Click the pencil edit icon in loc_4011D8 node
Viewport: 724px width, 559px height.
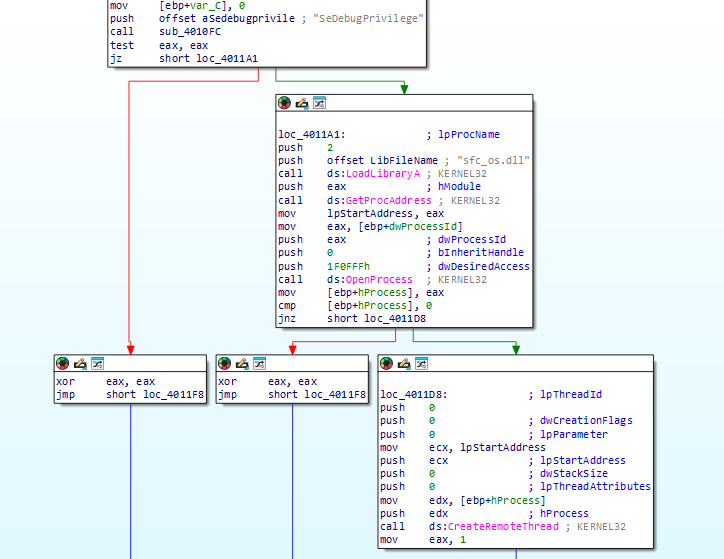point(404,363)
